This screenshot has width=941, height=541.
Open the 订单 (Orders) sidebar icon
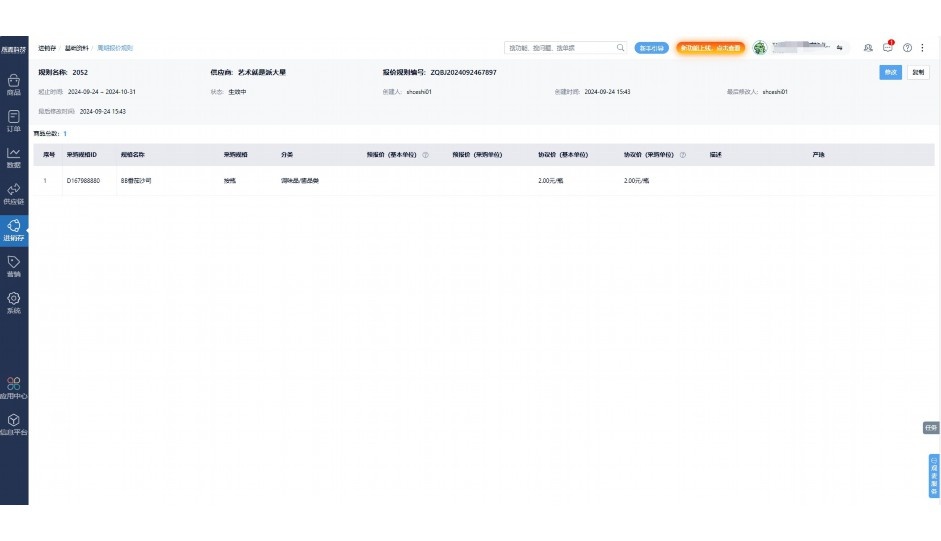click(14, 120)
